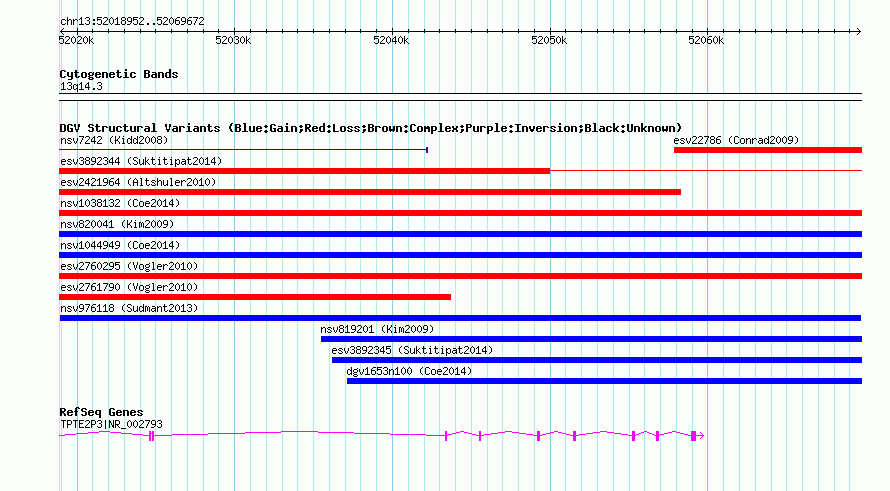The height and width of the screenshot is (491, 890).
Task: Click the nsv7242 purple inversion line
Action: point(243,150)
